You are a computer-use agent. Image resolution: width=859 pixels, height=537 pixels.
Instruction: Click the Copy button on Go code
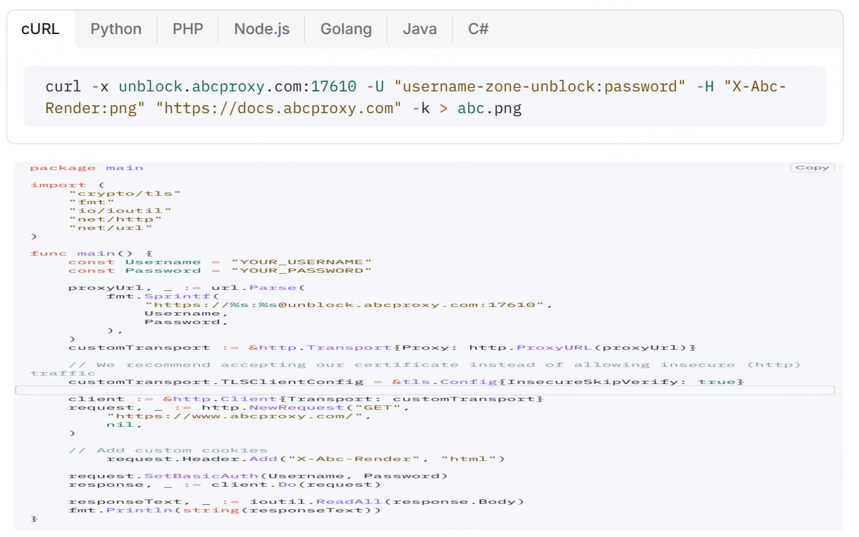tap(812, 168)
